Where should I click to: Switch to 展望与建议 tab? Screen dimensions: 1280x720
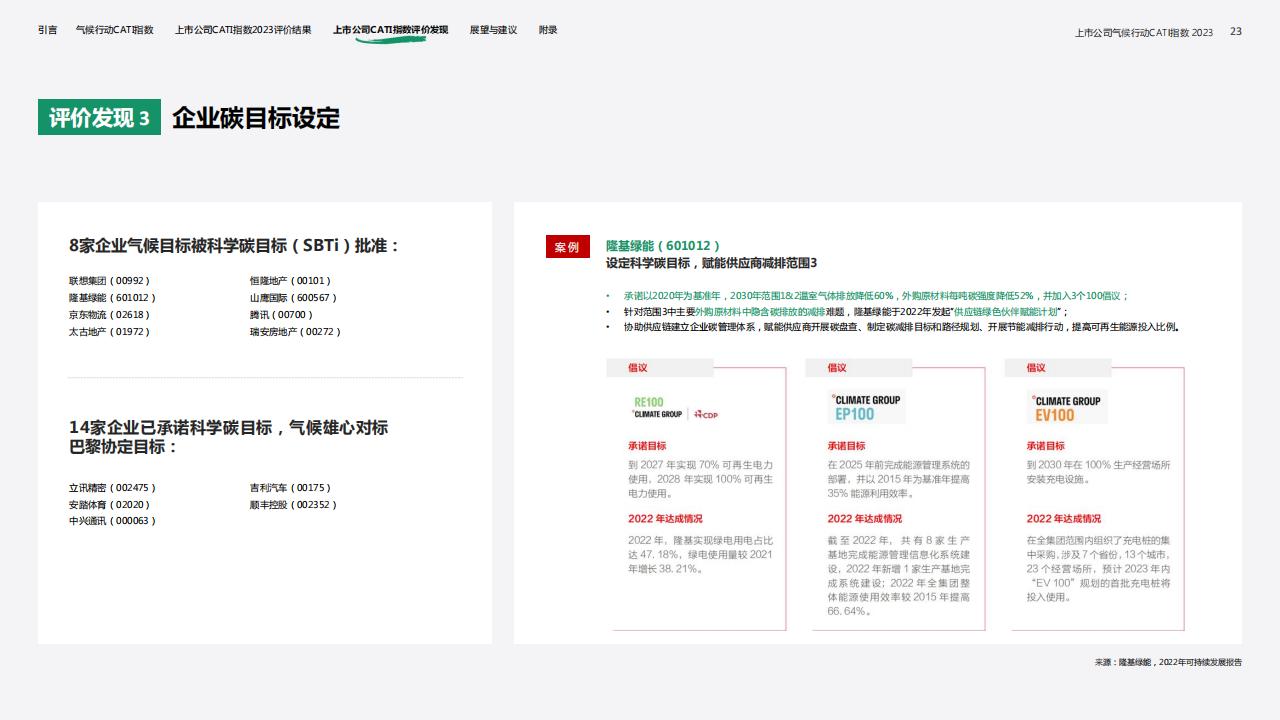tap(494, 30)
